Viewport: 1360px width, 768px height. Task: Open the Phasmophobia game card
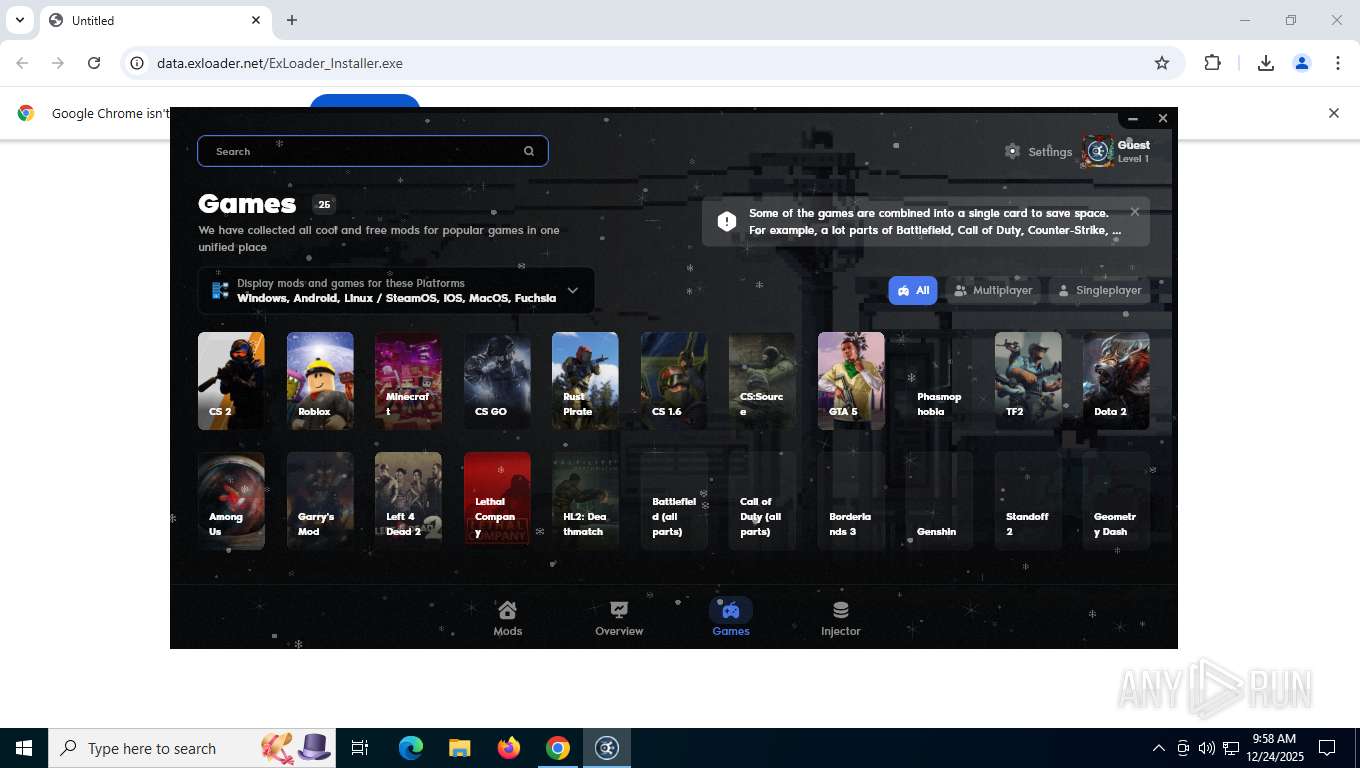939,381
